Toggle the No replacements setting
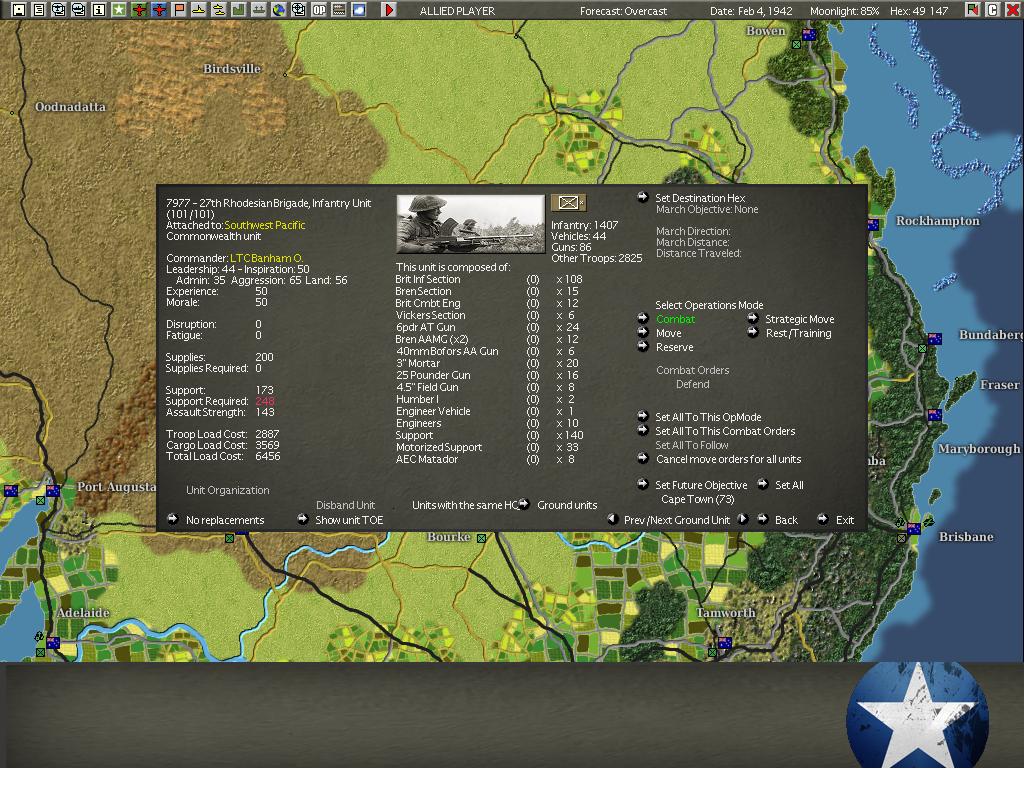This screenshot has height=786, width=1024. pyautogui.click(x=225, y=520)
